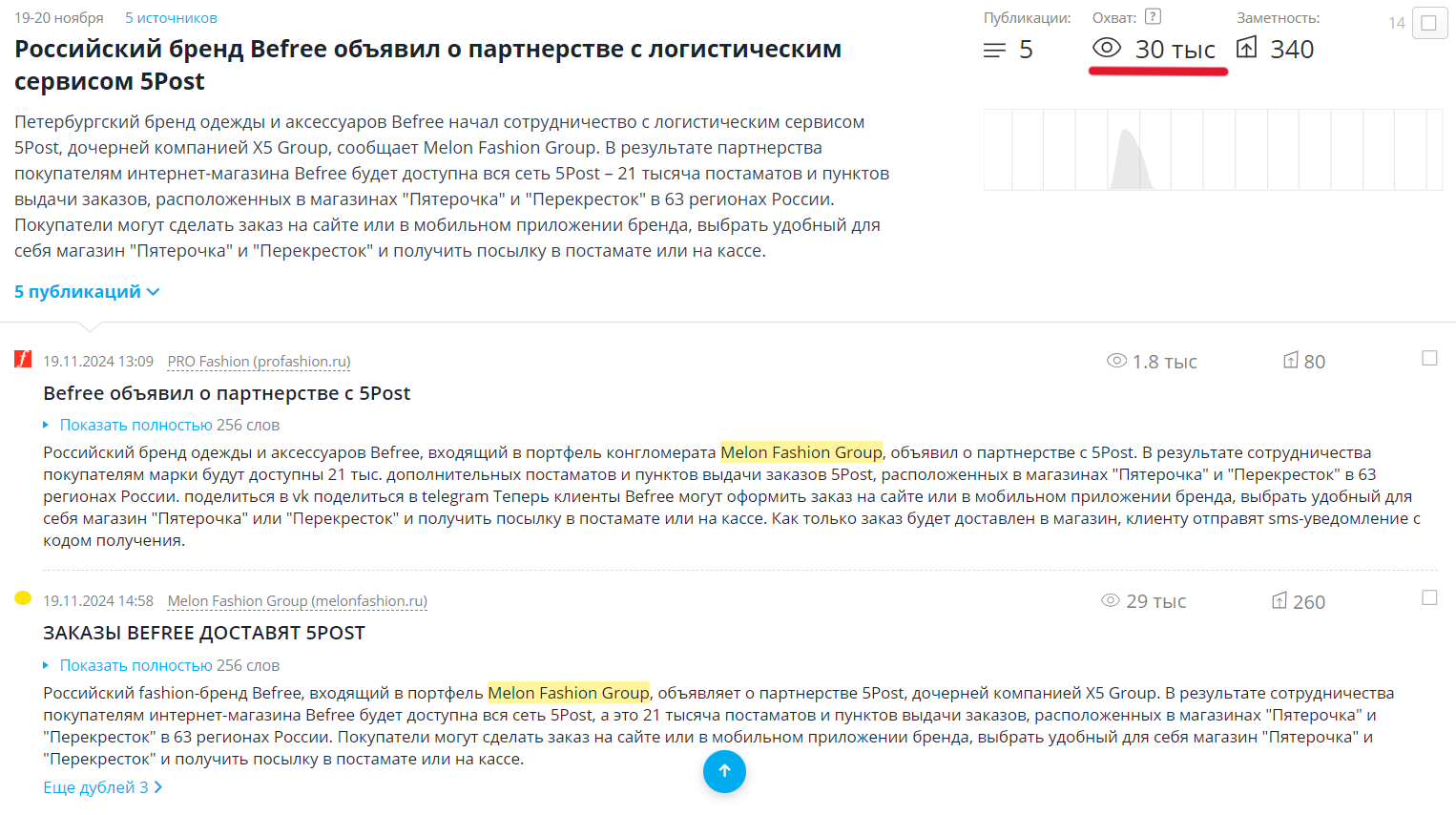Click the story number 14 label
Screen dimensions: 1456x815
point(1397,23)
